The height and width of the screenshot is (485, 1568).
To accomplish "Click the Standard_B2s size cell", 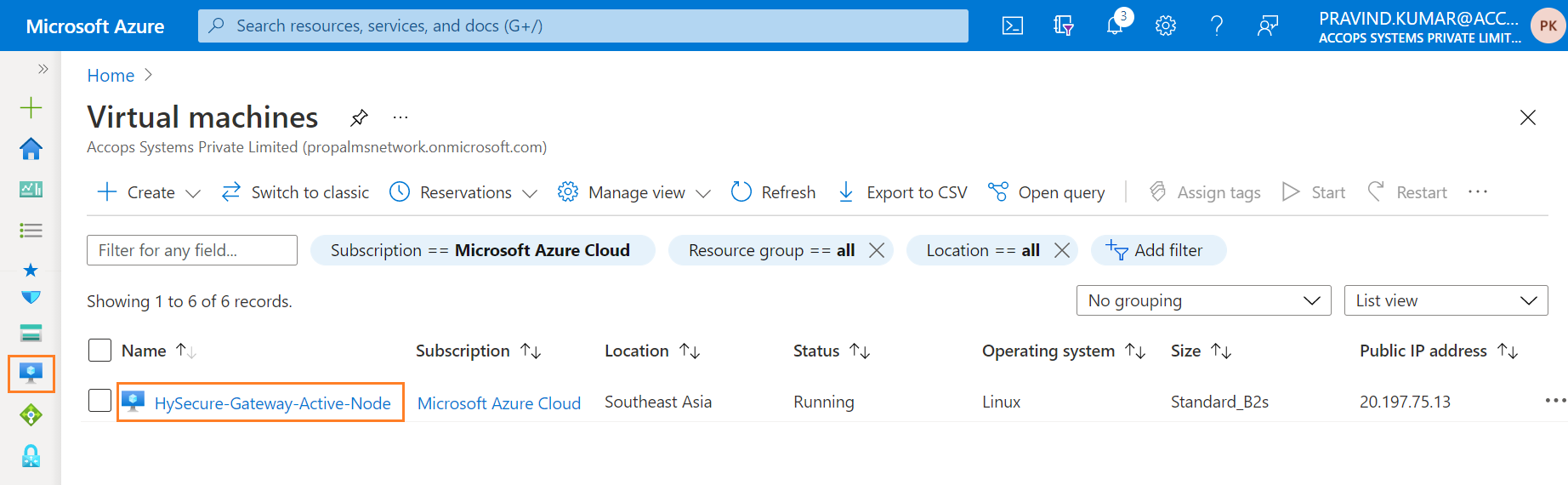I will 1219,402.
